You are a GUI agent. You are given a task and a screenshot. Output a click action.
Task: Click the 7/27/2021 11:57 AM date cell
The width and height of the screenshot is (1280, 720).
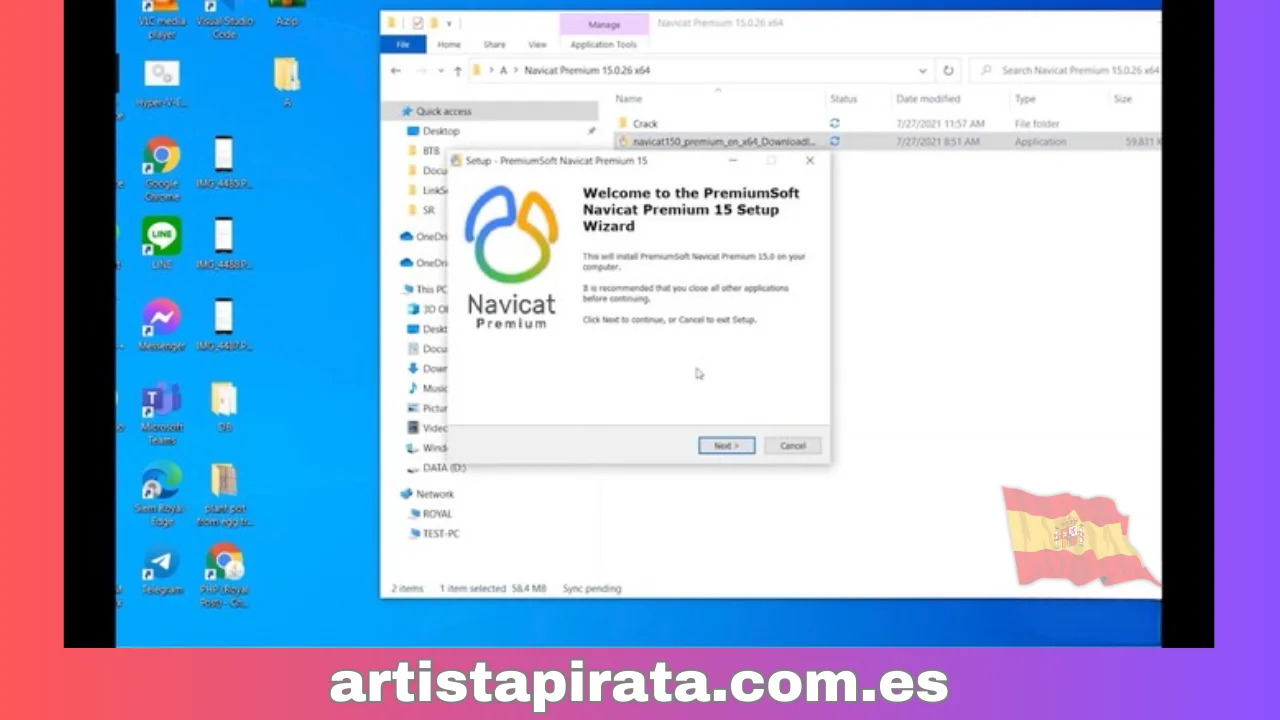pyautogui.click(x=940, y=124)
